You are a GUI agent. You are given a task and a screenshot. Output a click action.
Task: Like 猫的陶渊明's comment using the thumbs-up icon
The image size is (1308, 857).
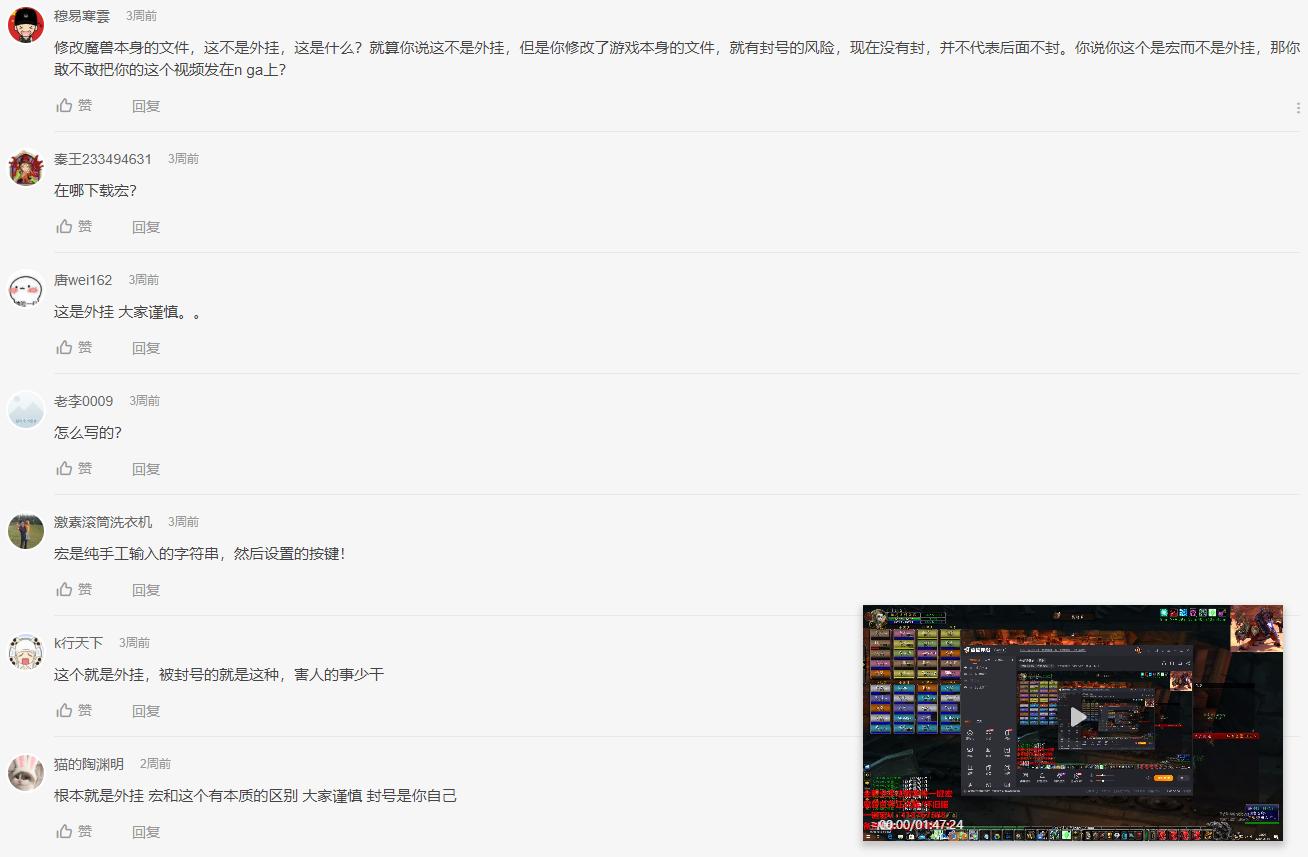(x=64, y=831)
